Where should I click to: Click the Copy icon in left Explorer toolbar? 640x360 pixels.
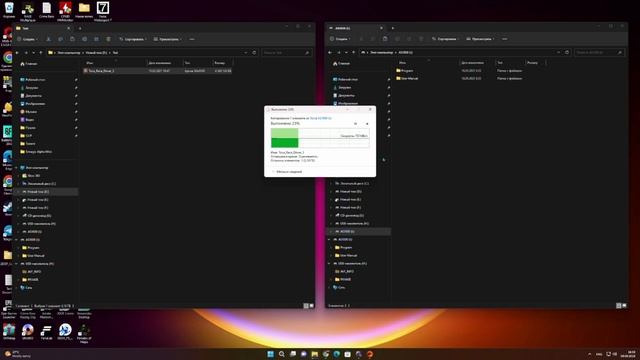[60, 39]
